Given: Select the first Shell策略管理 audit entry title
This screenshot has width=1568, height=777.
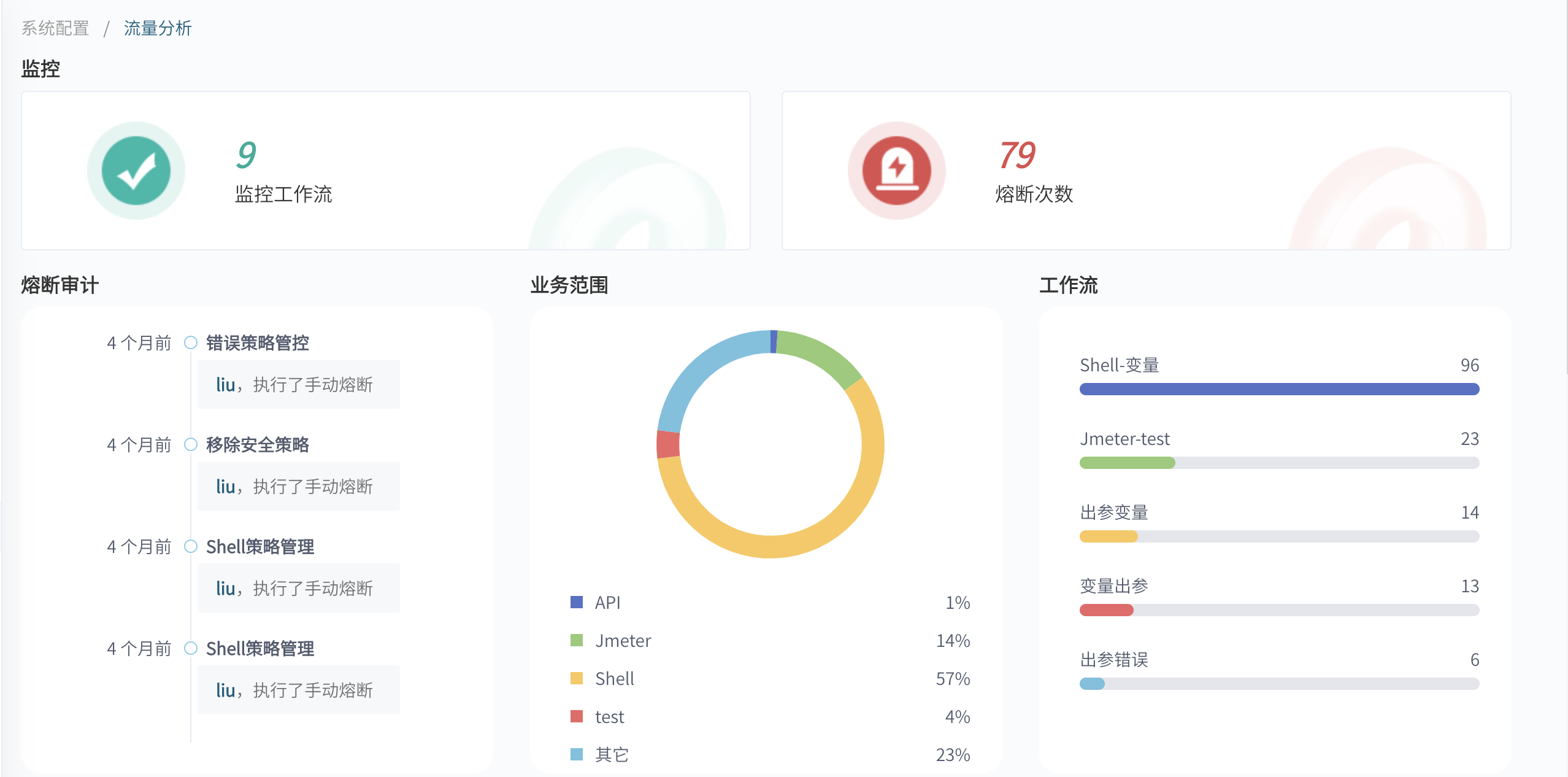Looking at the screenshot, I should pos(260,546).
